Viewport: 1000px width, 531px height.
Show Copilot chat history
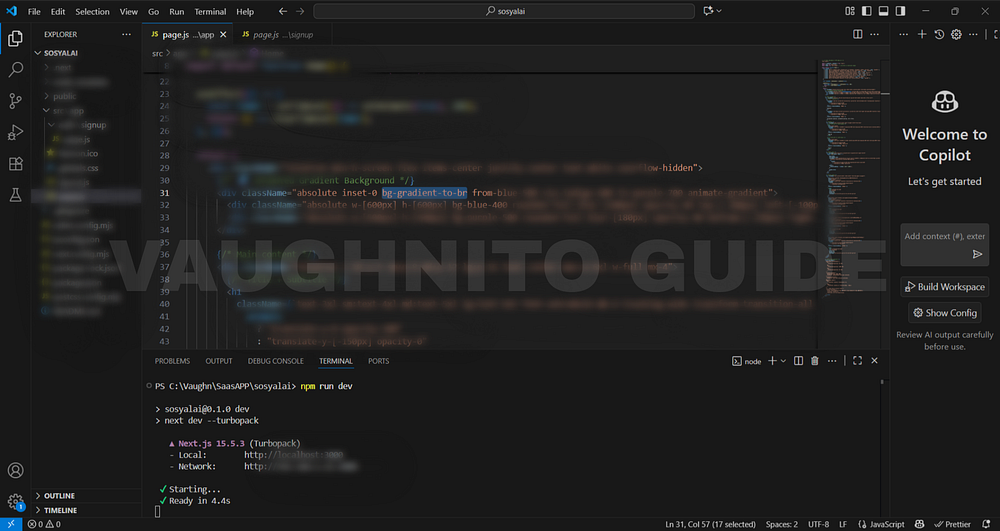tap(939, 34)
